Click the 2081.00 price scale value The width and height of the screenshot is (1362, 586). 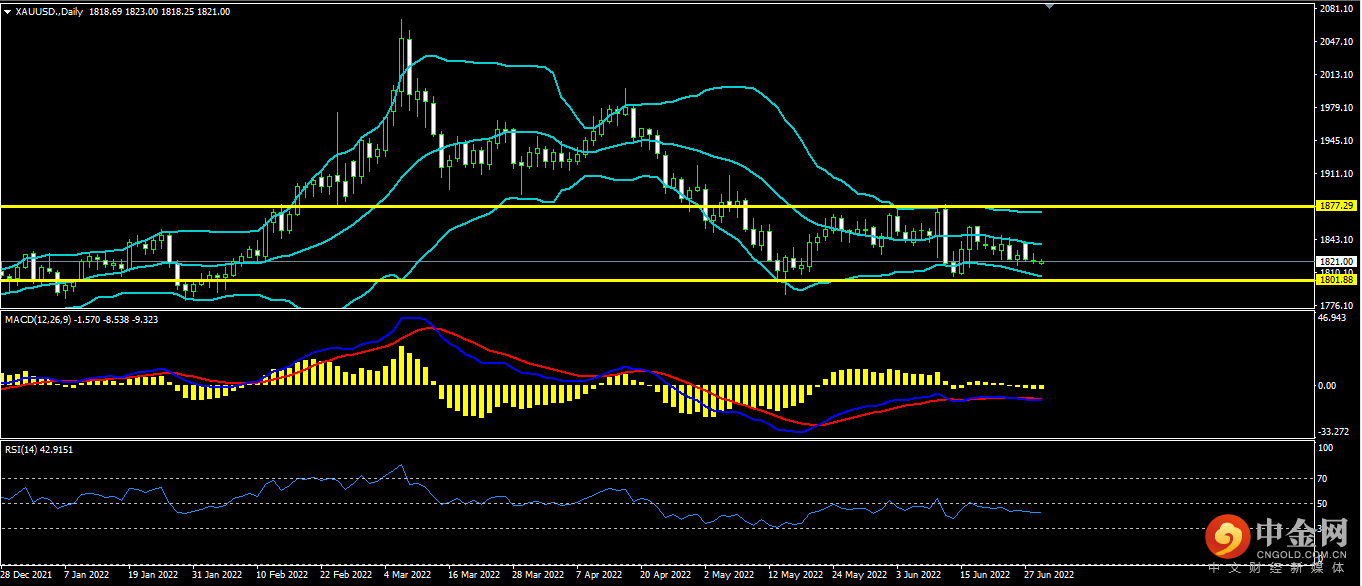click(1335, 9)
